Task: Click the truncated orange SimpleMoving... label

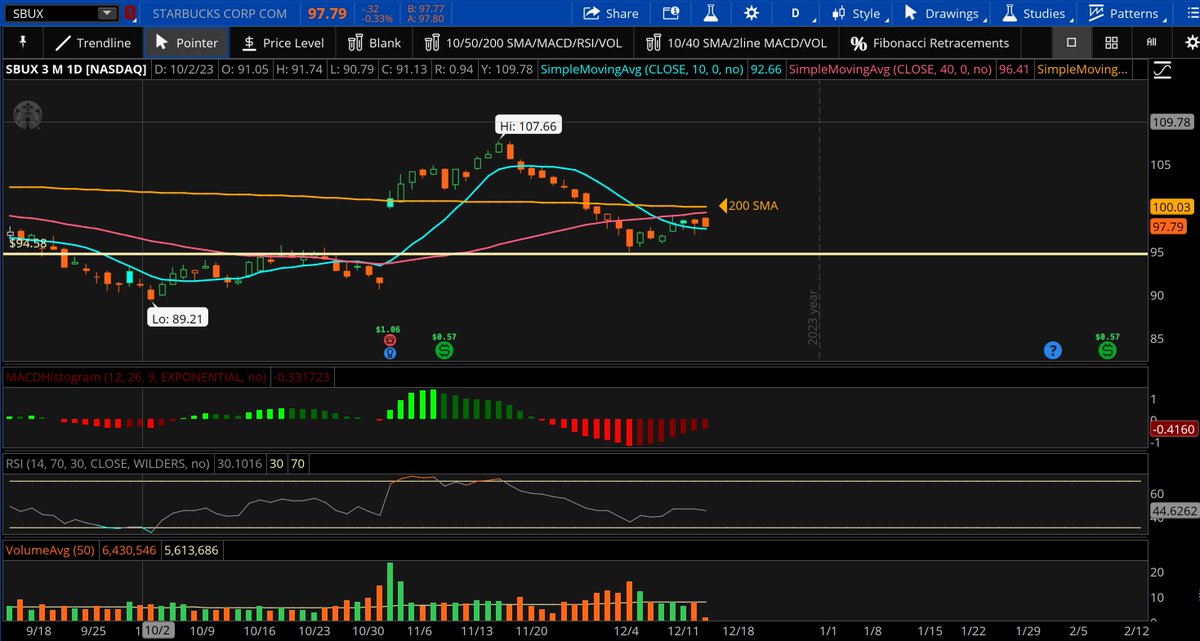Action: click(x=1084, y=70)
